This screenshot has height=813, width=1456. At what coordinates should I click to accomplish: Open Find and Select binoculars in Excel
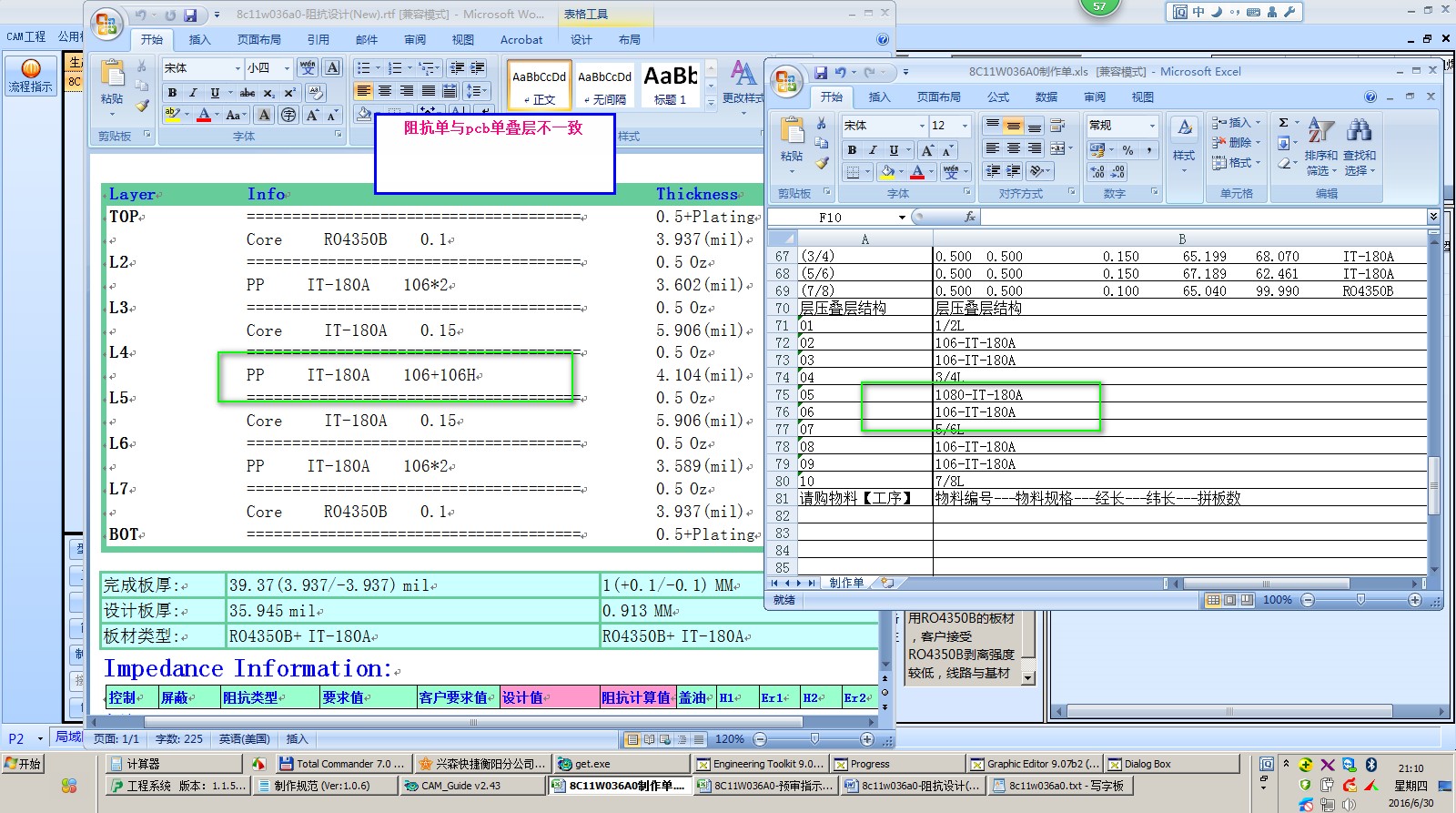tap(1360, 146)
